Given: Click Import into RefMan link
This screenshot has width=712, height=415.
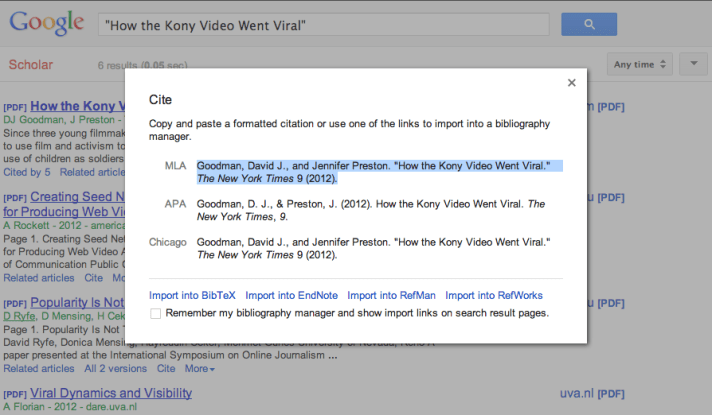Looking at the screenshot, I should point(391,295).
